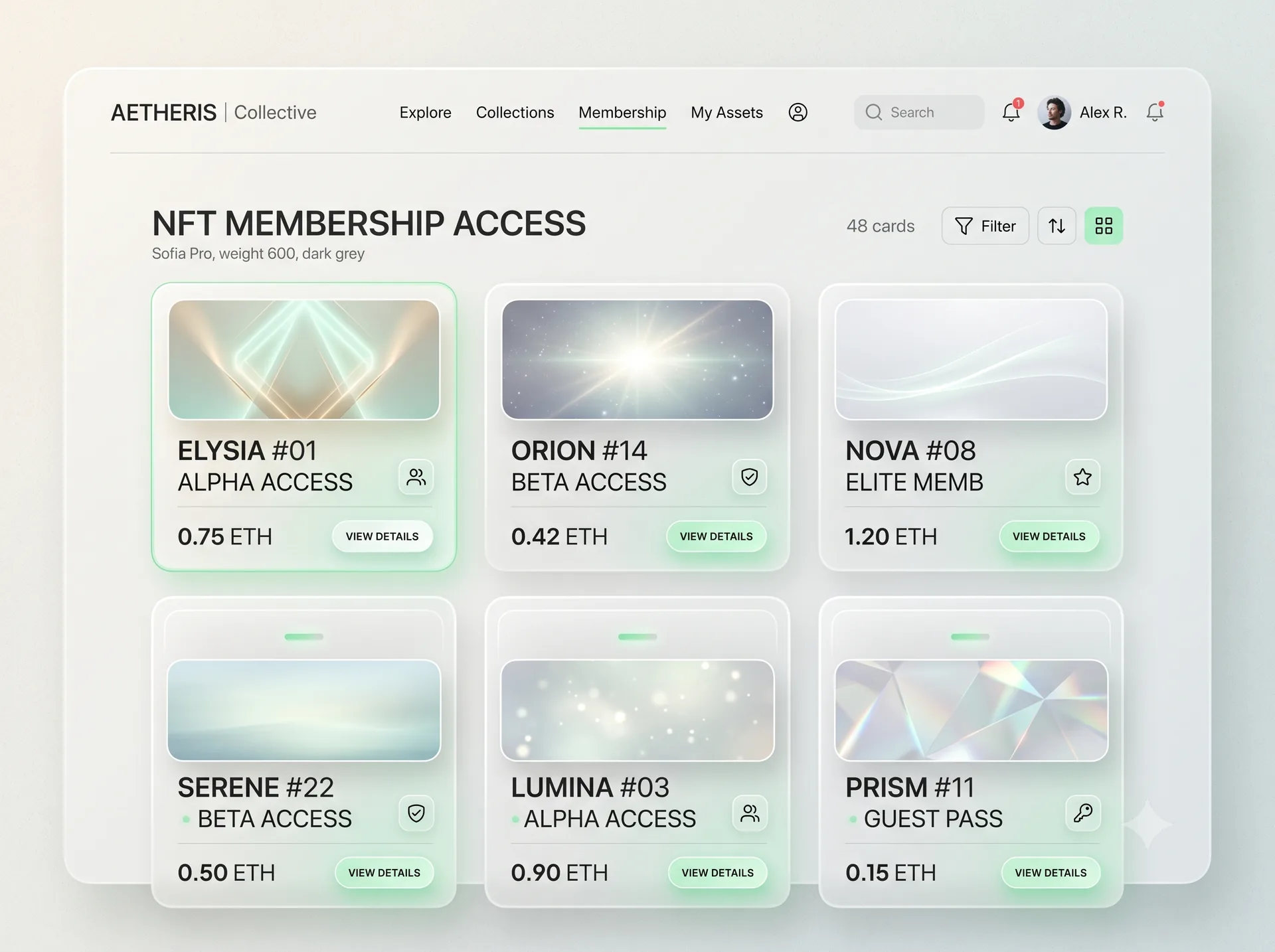Click the star icon on NOVA #08 card
The width and height of the screenshot is (1275, 952).
pos(1083,477)
